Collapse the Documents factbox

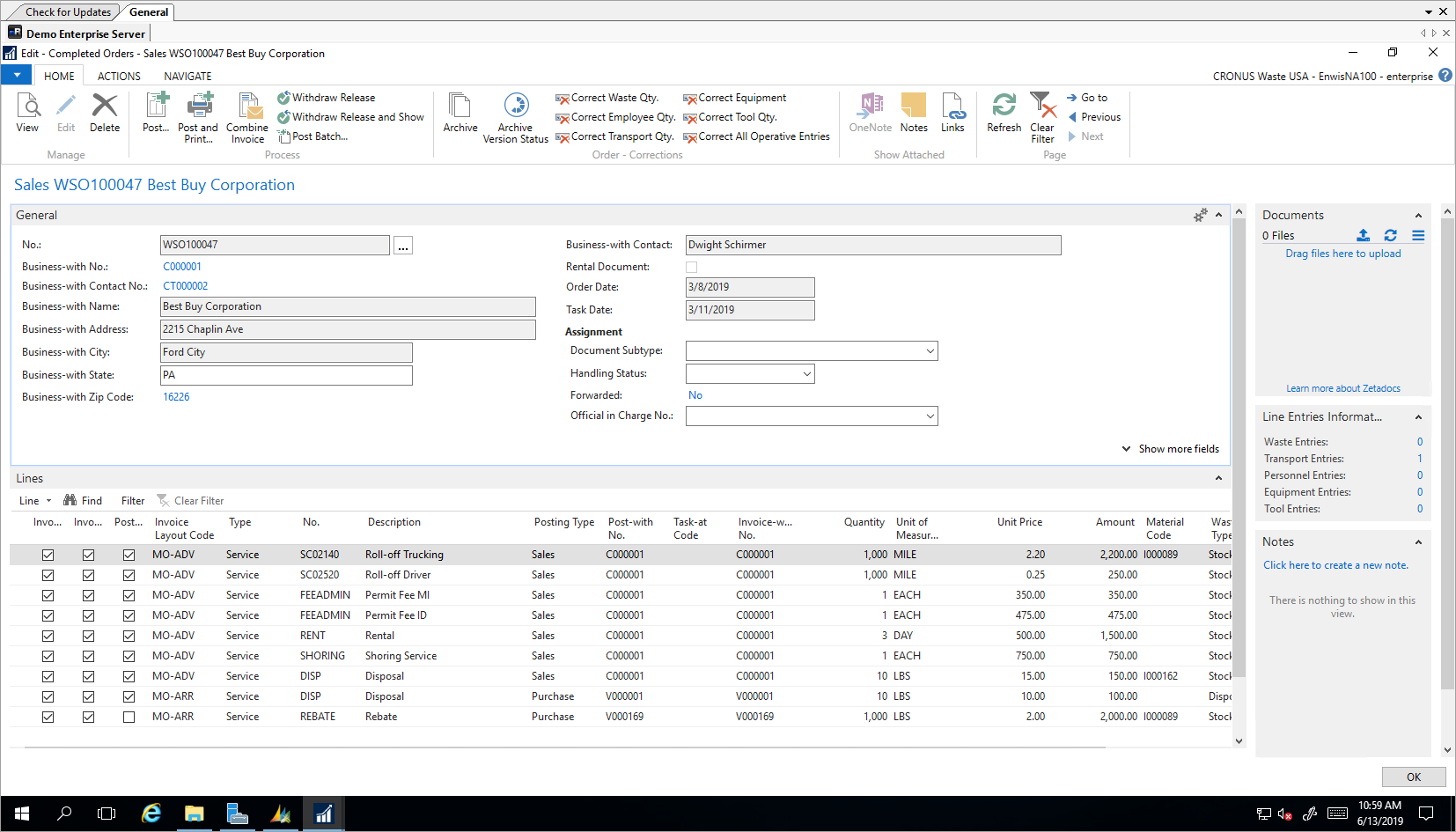coord(1418,215)
